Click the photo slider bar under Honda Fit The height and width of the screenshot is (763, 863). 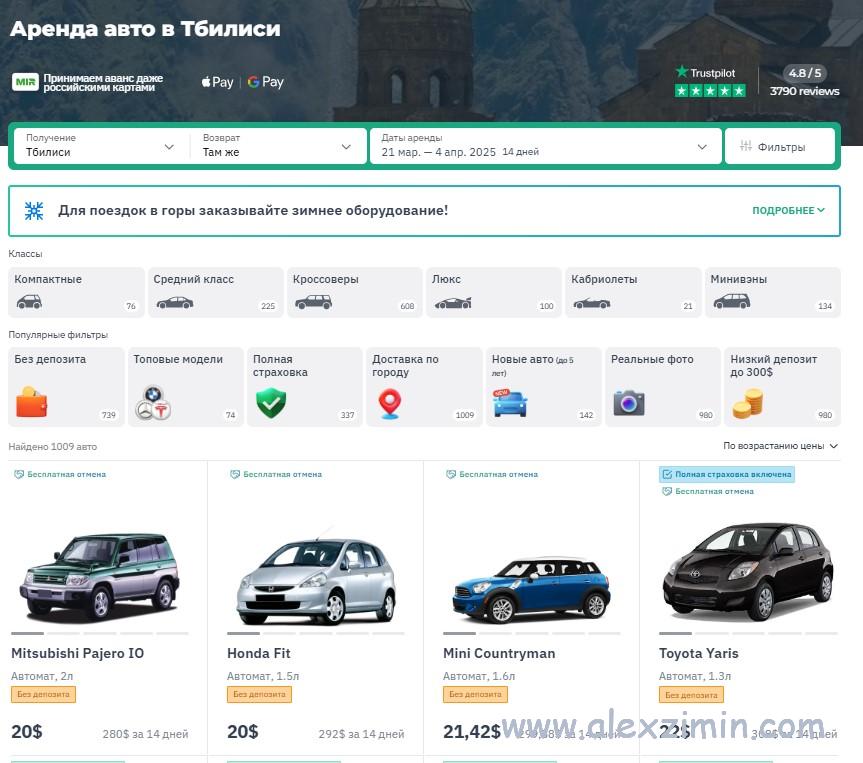pos(315,634)
